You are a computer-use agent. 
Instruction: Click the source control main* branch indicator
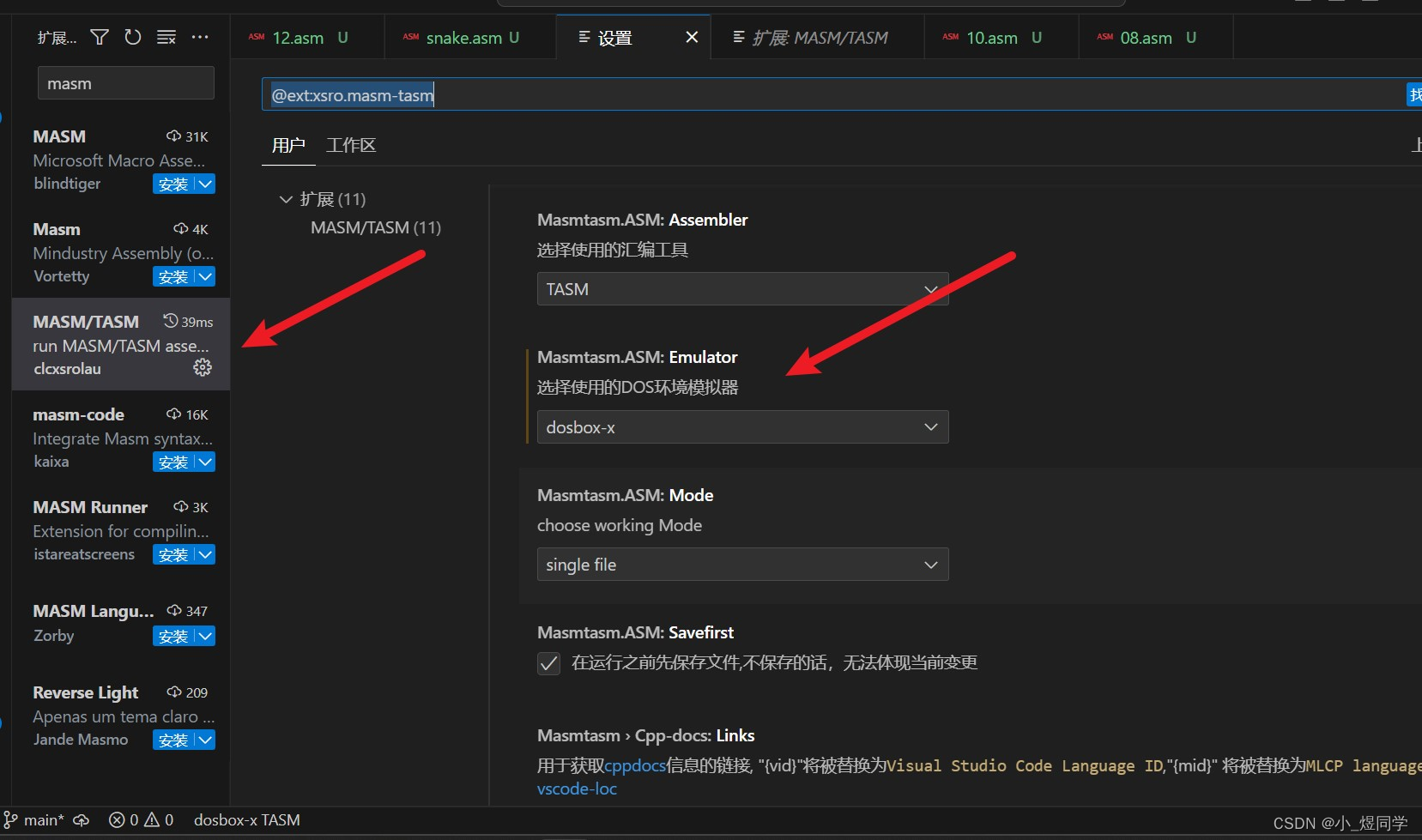pos(34,820)
